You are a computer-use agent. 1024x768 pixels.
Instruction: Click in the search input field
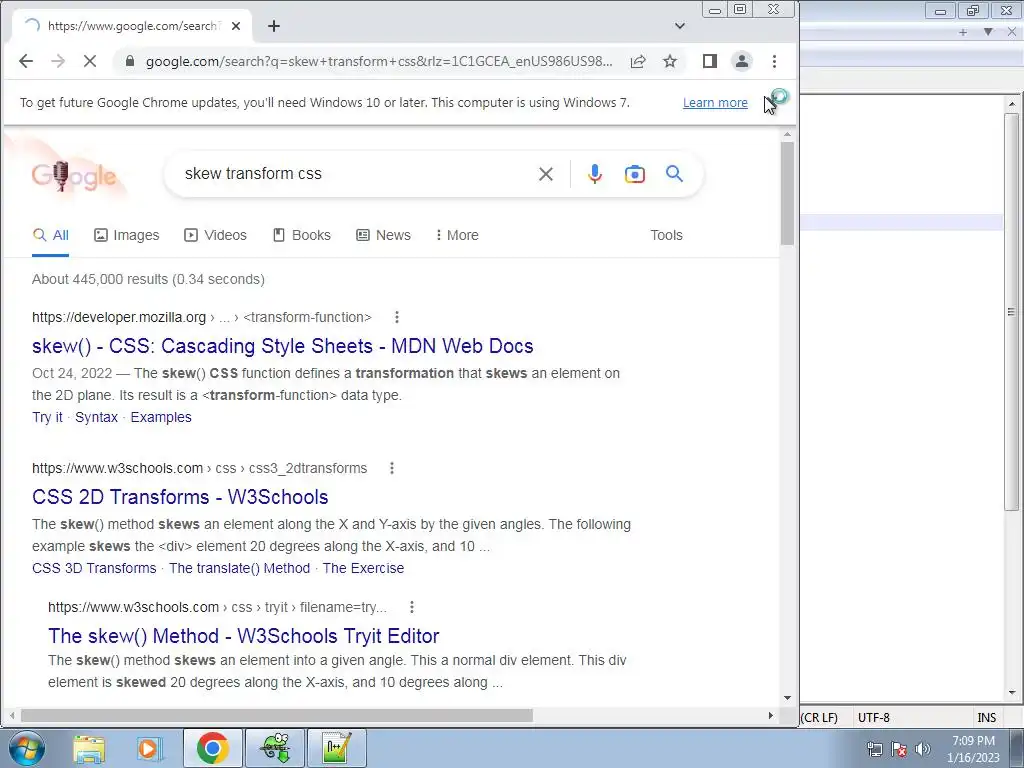[x=353, y=174]
